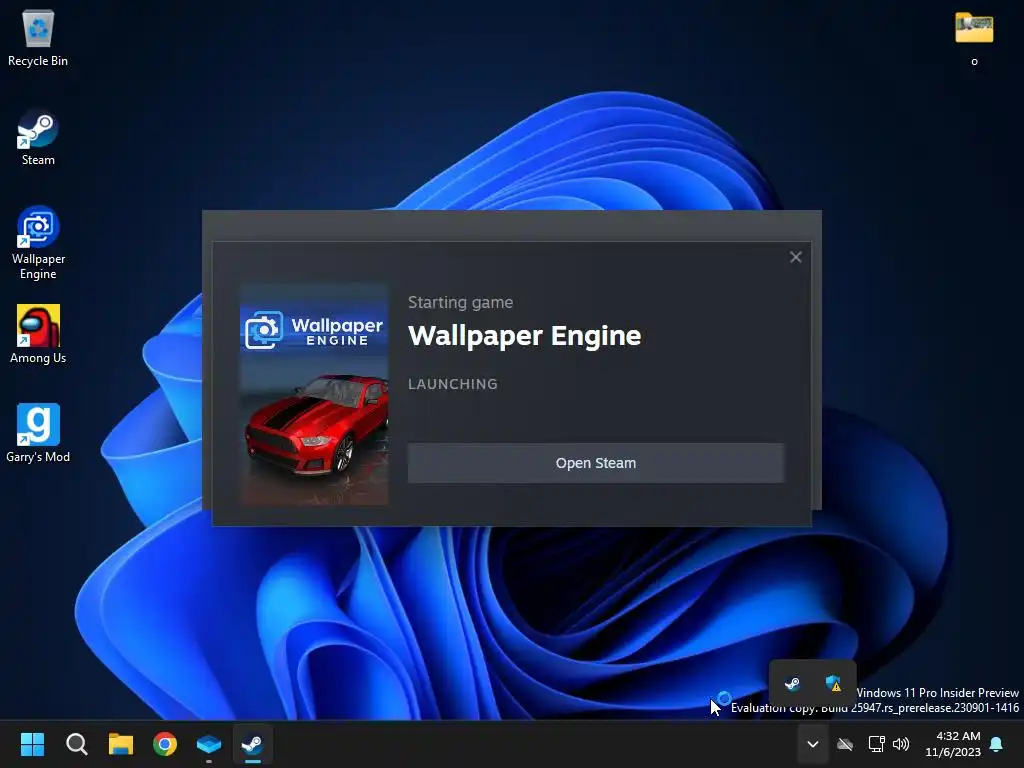Click the OneDrive cloud tray icon
Screen dimensions: 1024x768
pos(845,744)
